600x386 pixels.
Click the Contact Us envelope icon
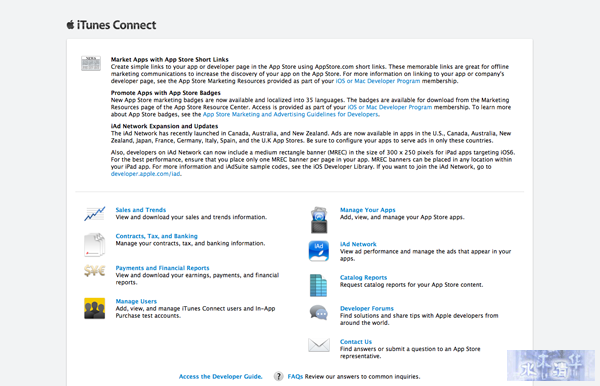click(x=319, y=345)
